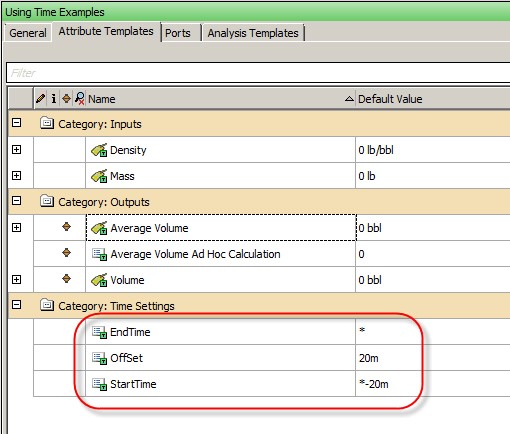Image resolution: width=510 pixels, height=434 pixels.
Task: Click the 'Category: Outputs' group label
Action: [104, 202]
